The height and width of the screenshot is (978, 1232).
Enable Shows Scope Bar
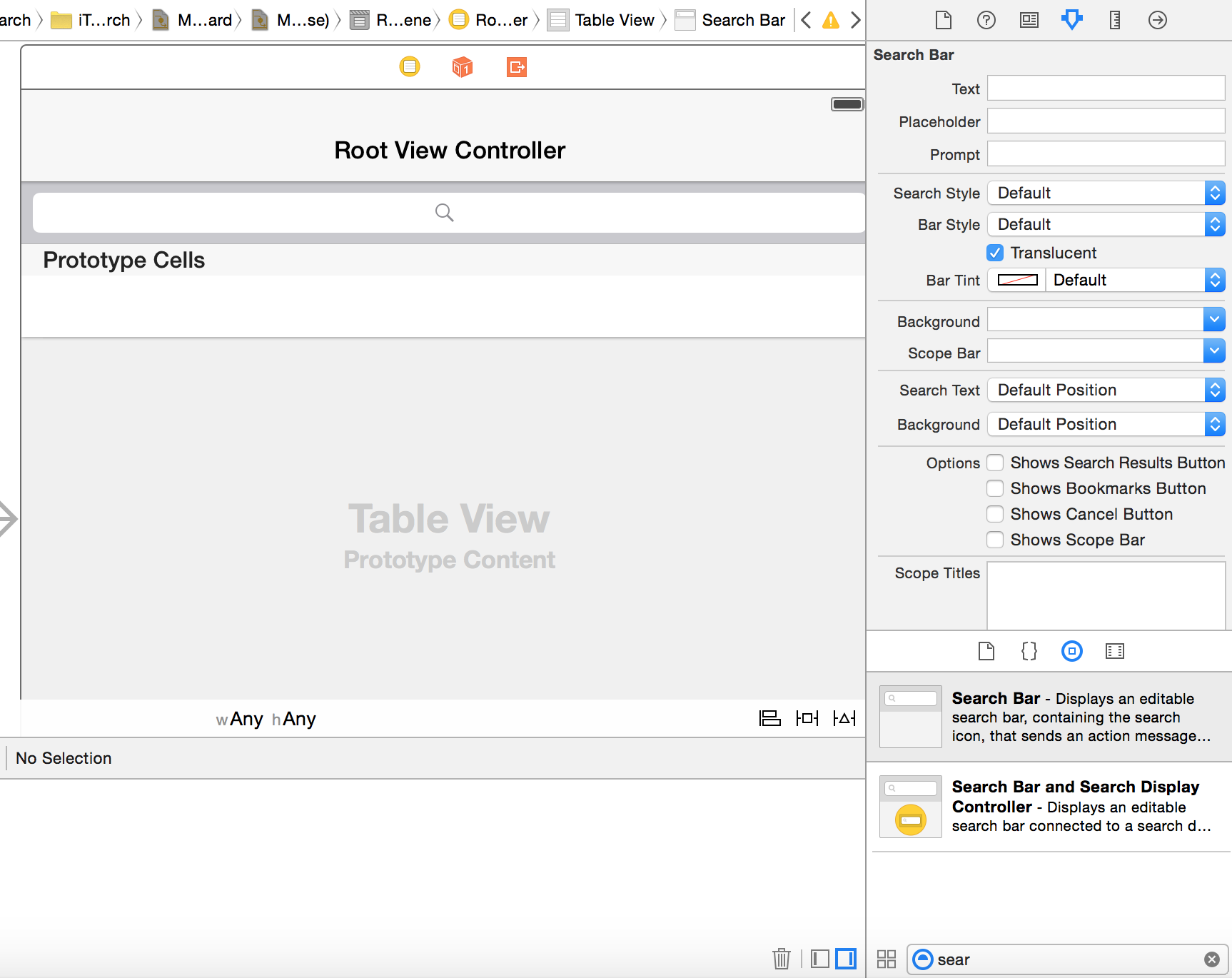coord(995,540)
